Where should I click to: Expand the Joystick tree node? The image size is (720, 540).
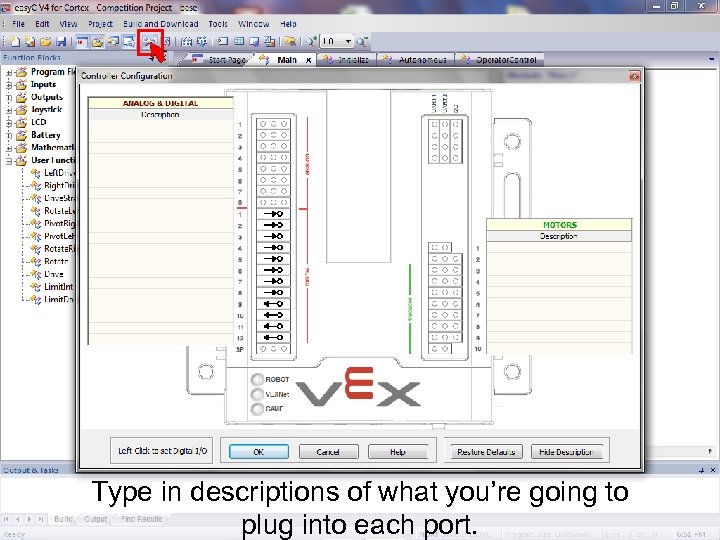point(9,110)
